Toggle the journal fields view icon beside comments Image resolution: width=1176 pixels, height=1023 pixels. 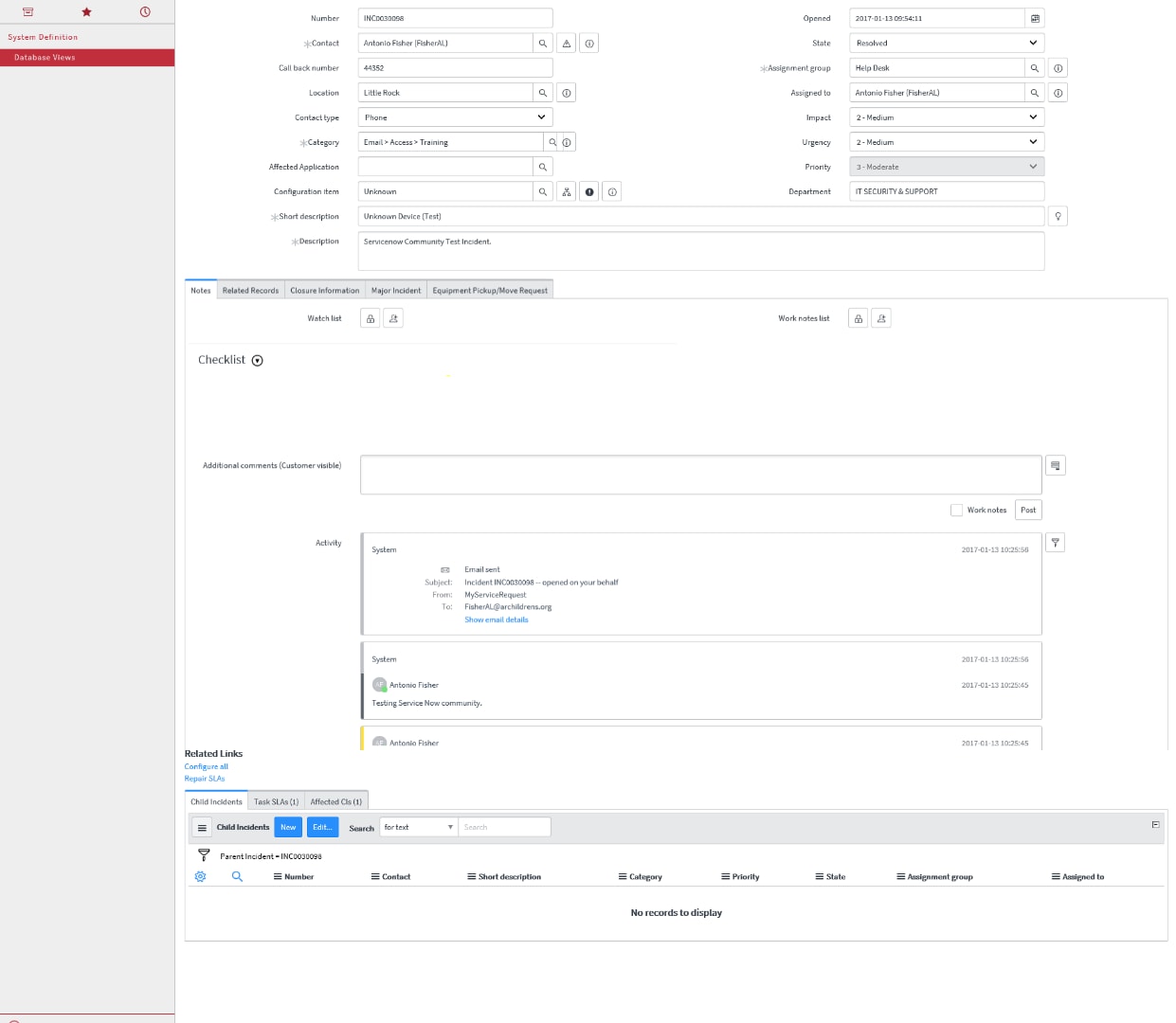[x=1056, y=465]
